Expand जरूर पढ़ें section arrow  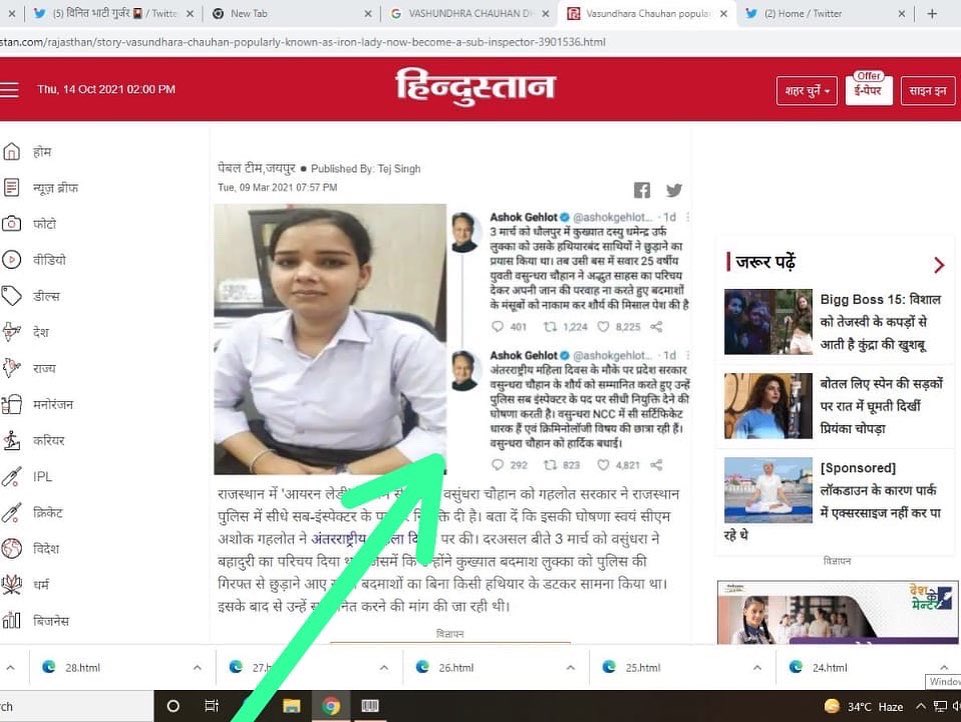(939, 265)
